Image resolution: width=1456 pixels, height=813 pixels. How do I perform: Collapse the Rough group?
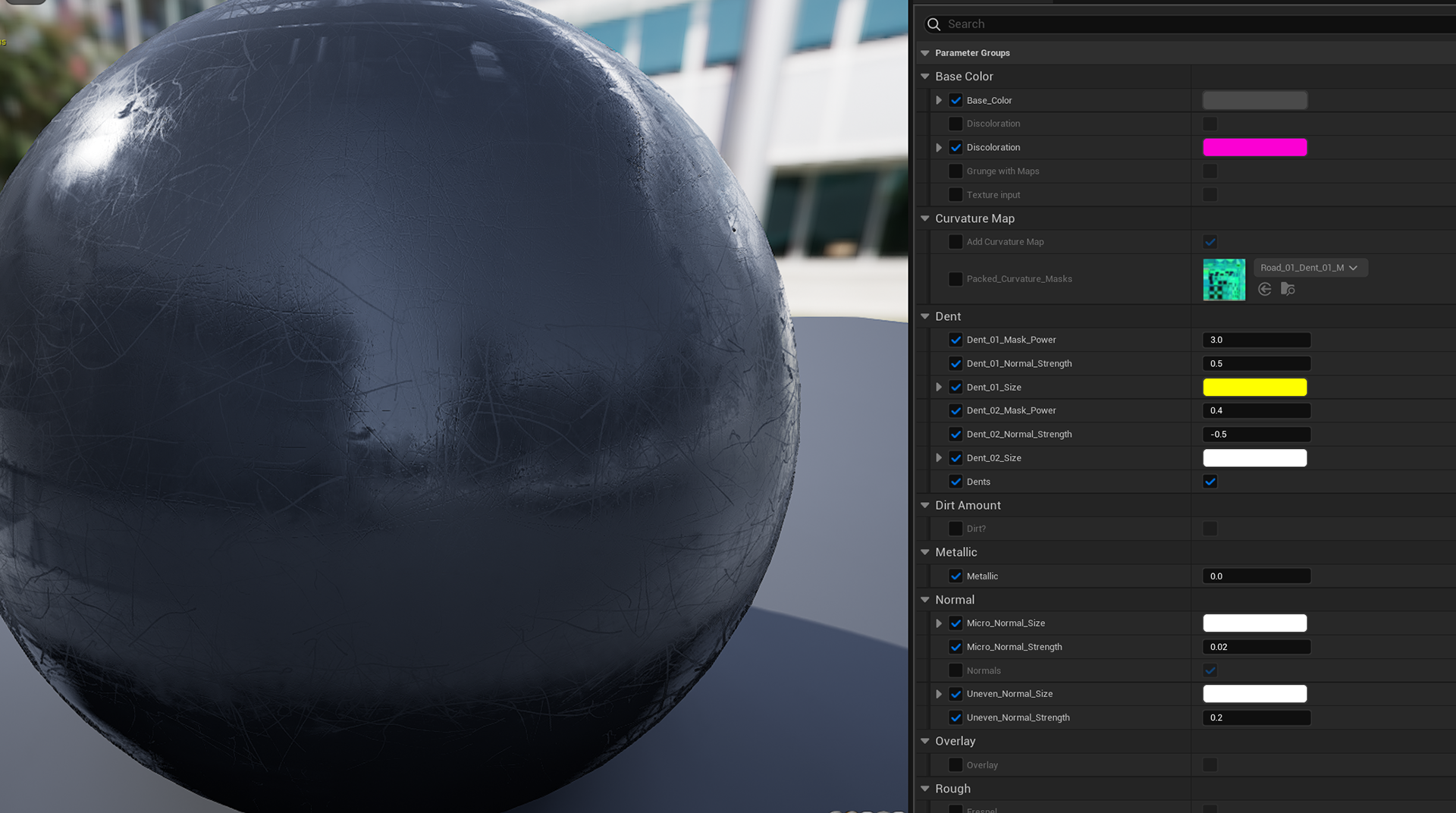(925, 789)
